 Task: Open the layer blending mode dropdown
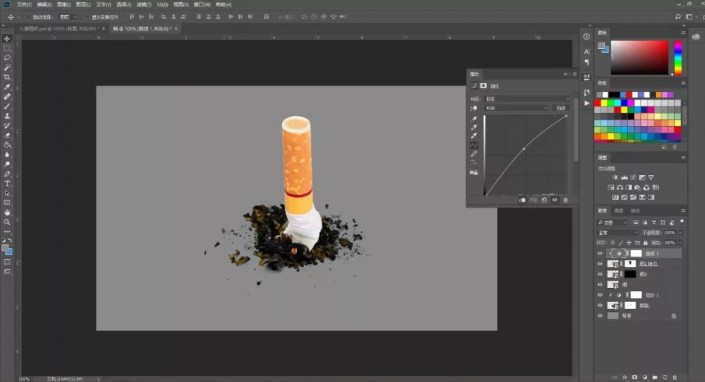[x=618, y=233]
